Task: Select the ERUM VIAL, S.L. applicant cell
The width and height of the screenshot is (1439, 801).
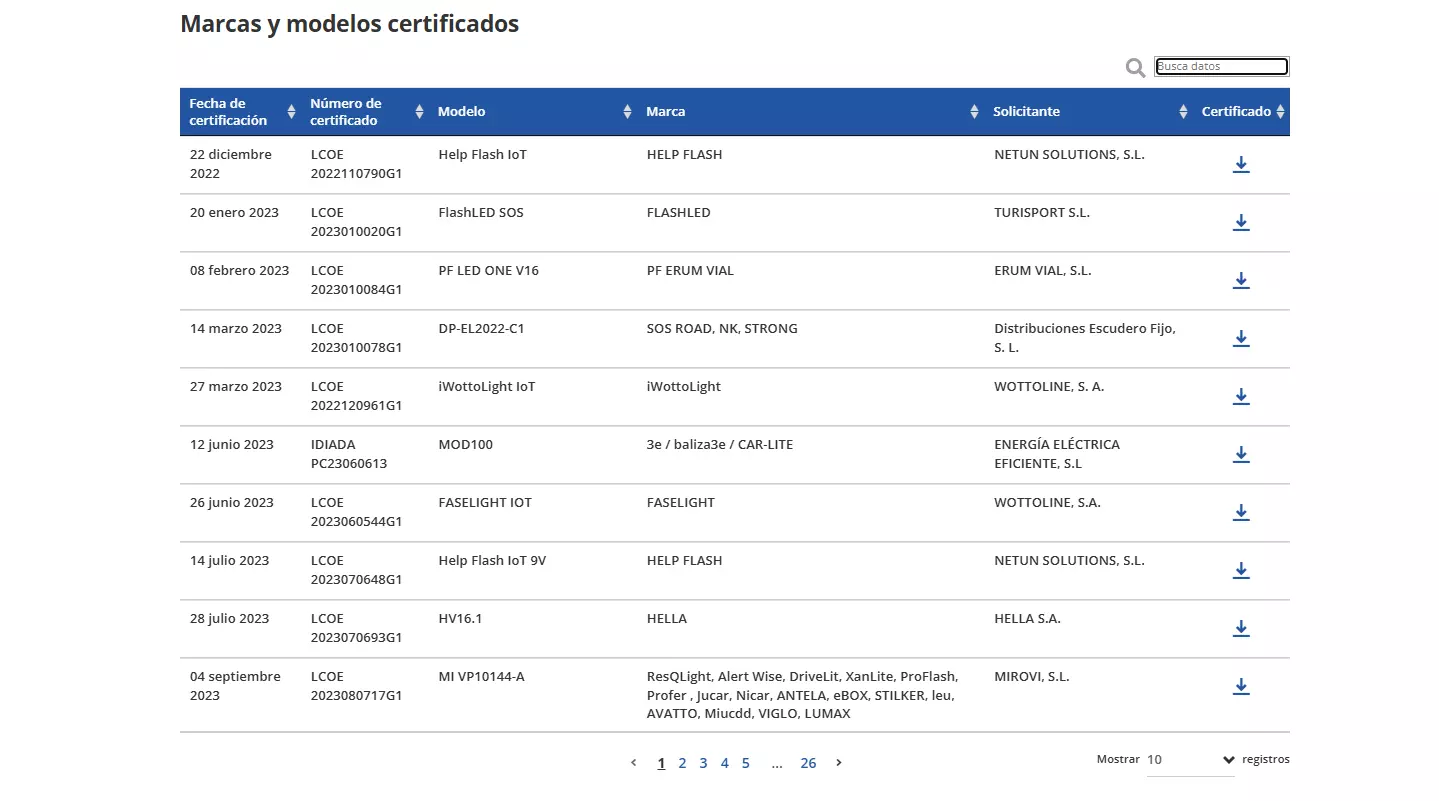Action: [1043, 271]
